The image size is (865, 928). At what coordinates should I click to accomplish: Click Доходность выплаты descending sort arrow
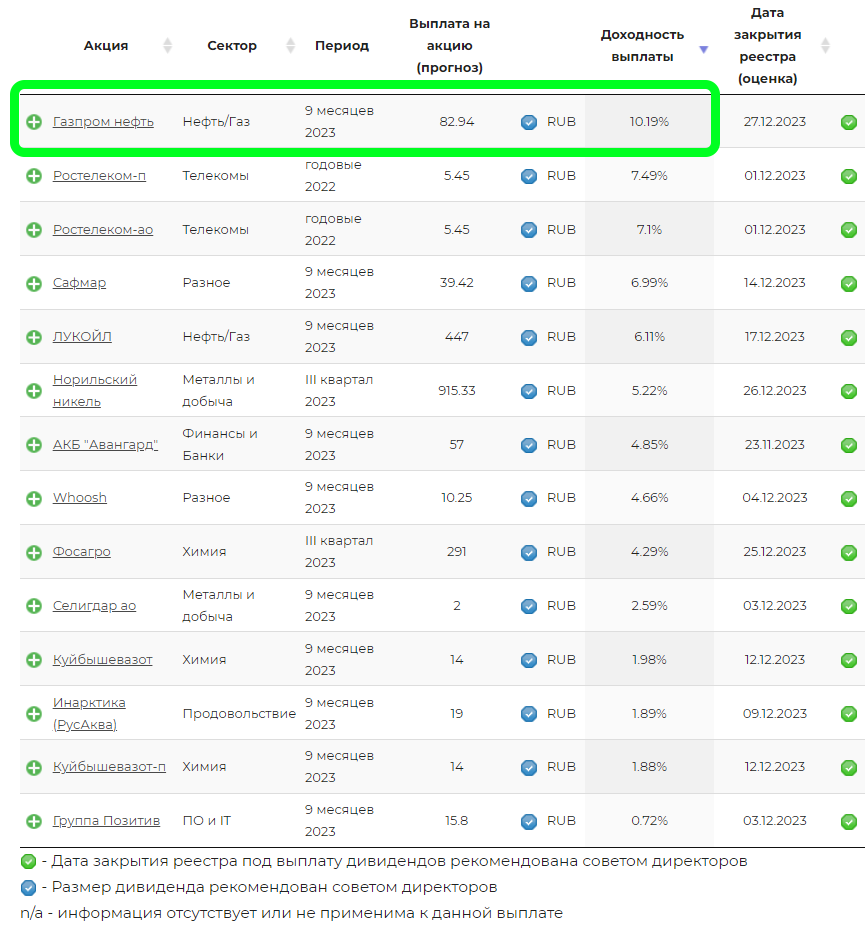pos(703,50)
